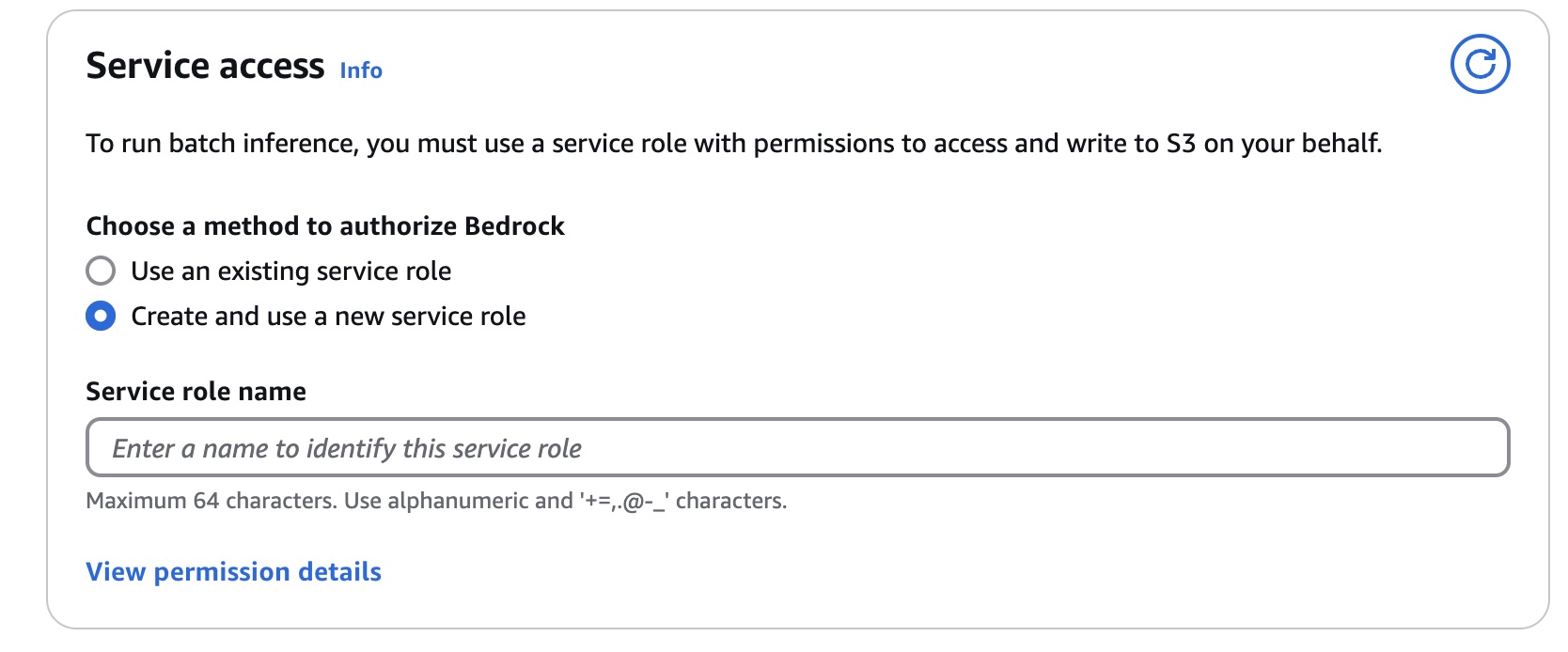The width and height of the screenshot is (1568, 652).
Task: Click the batch inference description sentence
Action: [734, 144]
